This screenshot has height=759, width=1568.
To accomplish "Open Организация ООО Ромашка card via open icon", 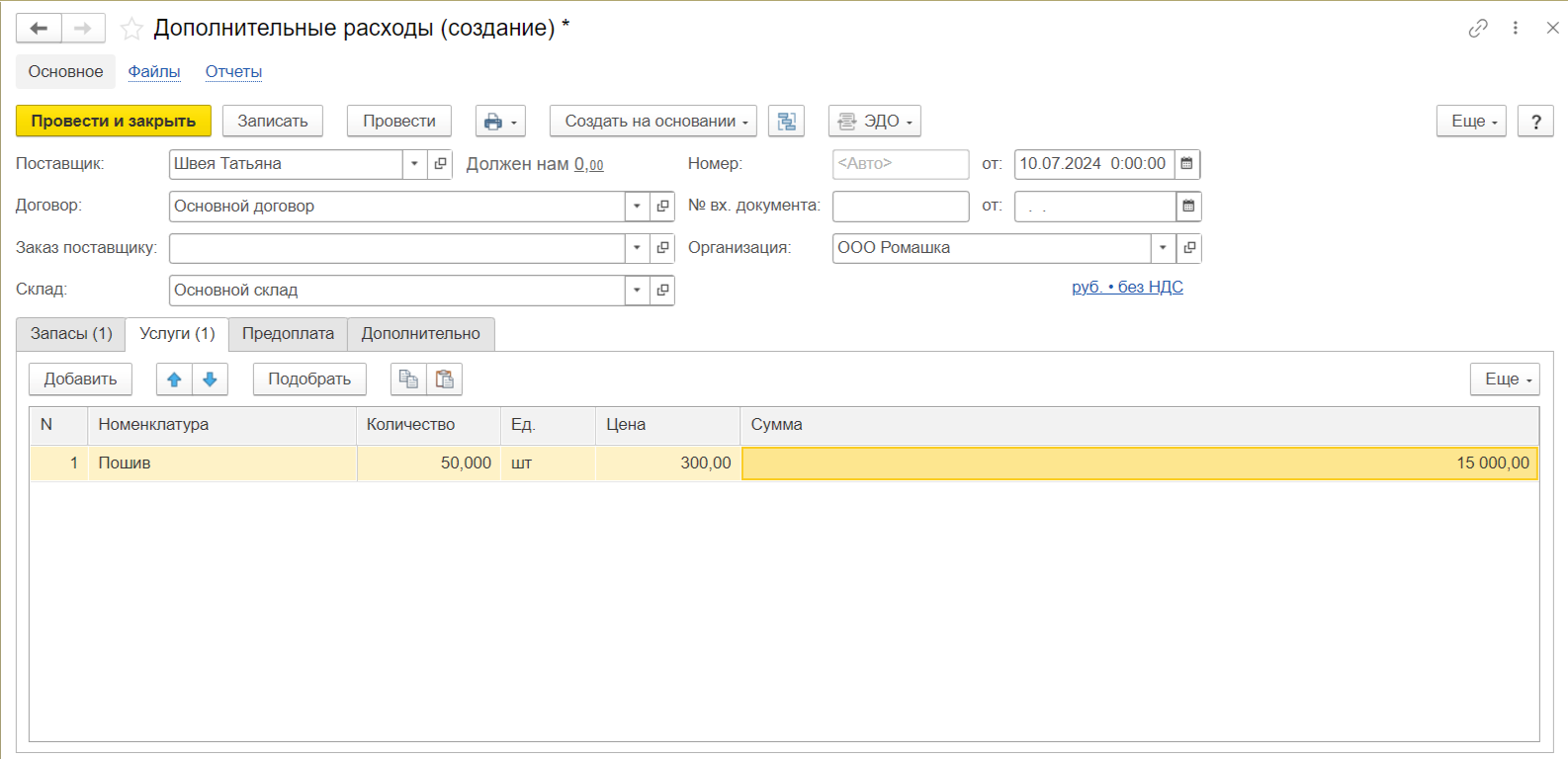I will 1189,248.
